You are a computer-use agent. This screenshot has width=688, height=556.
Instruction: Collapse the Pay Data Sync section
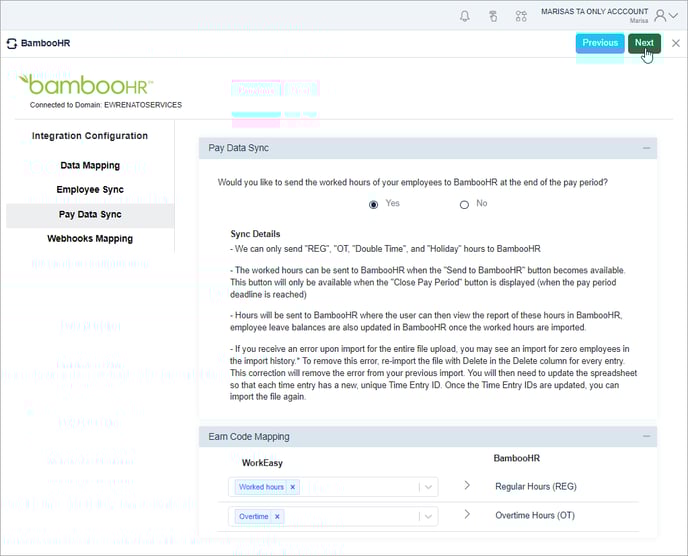(646, 148)
